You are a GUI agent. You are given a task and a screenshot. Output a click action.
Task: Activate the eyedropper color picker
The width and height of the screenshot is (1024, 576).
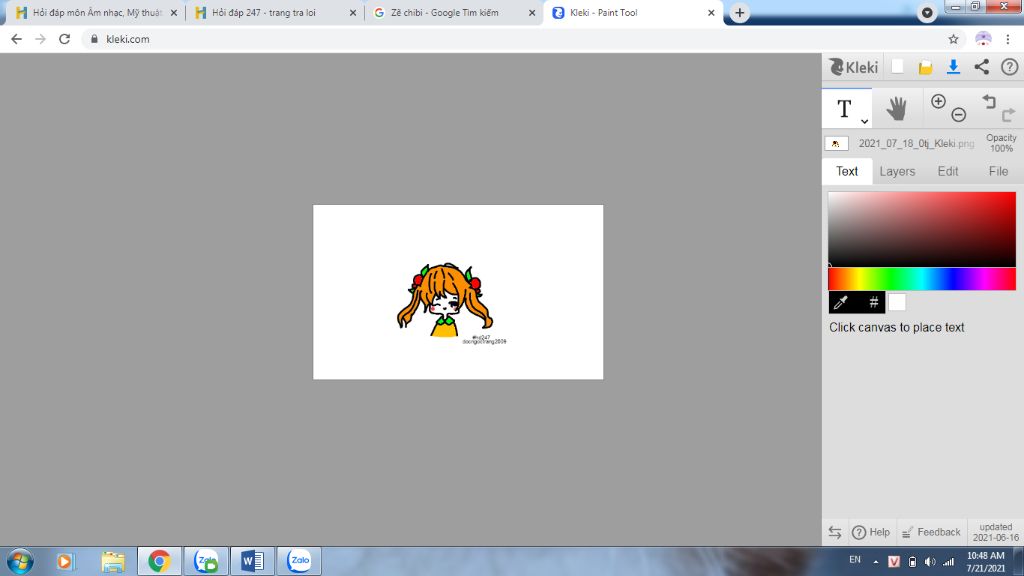841,302
